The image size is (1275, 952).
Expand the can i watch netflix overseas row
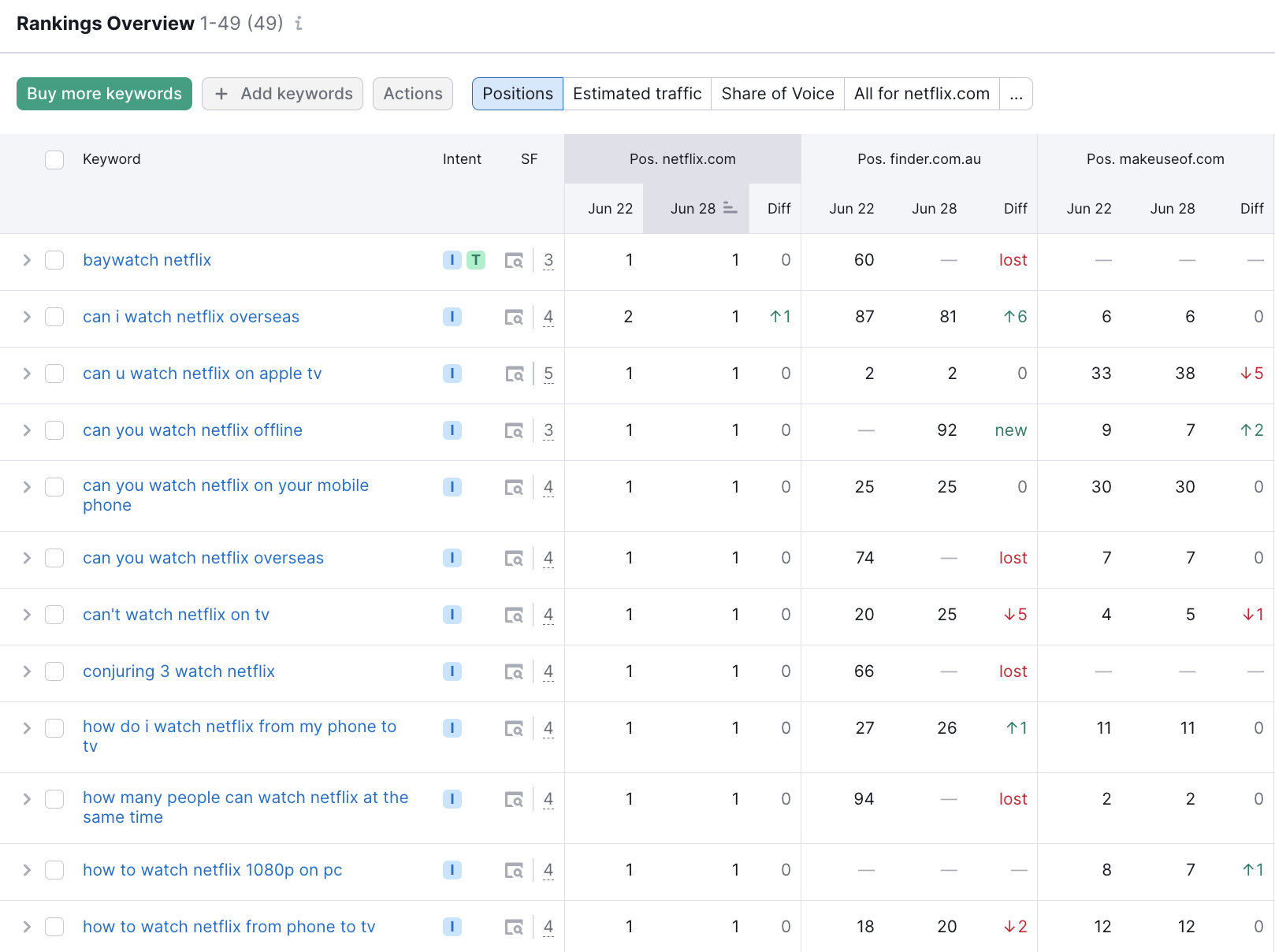pyautogui.click(x=27, y=317)
